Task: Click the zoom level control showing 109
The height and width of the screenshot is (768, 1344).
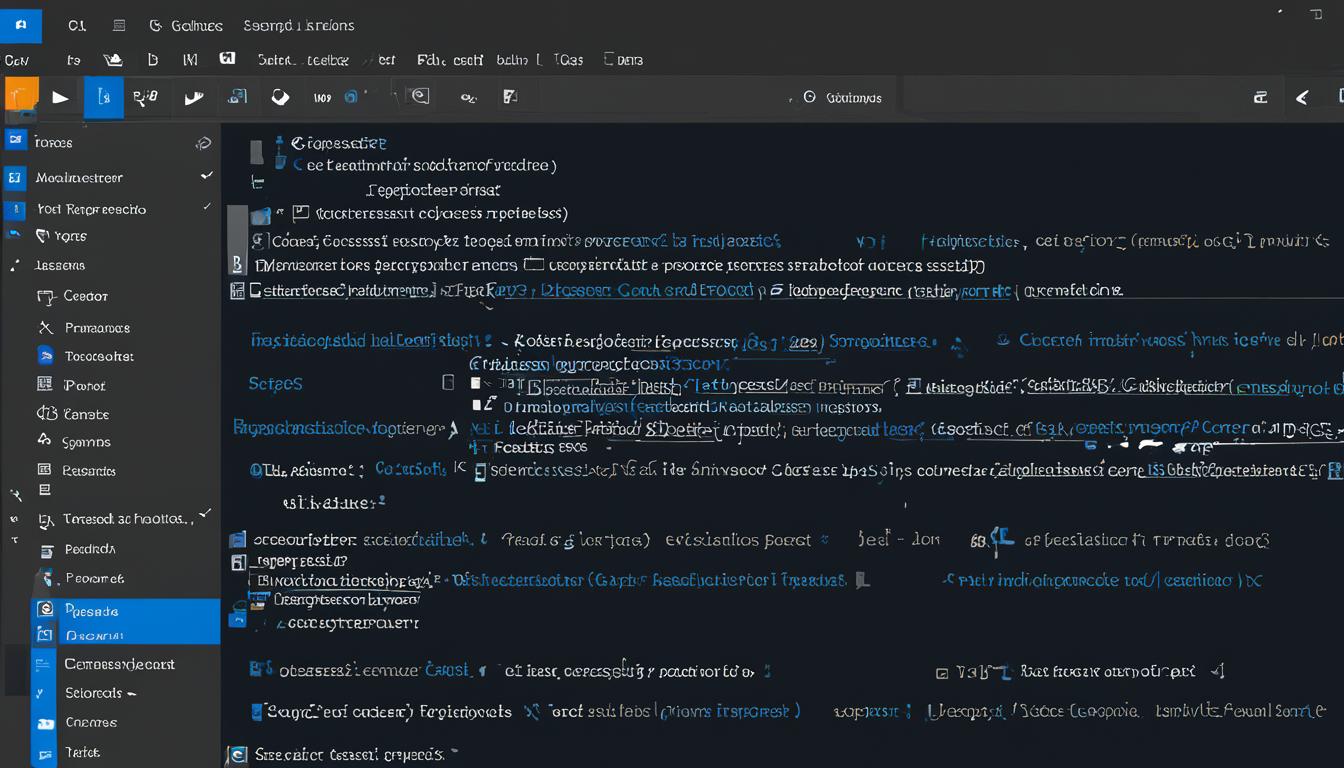Action: point(322,96)
